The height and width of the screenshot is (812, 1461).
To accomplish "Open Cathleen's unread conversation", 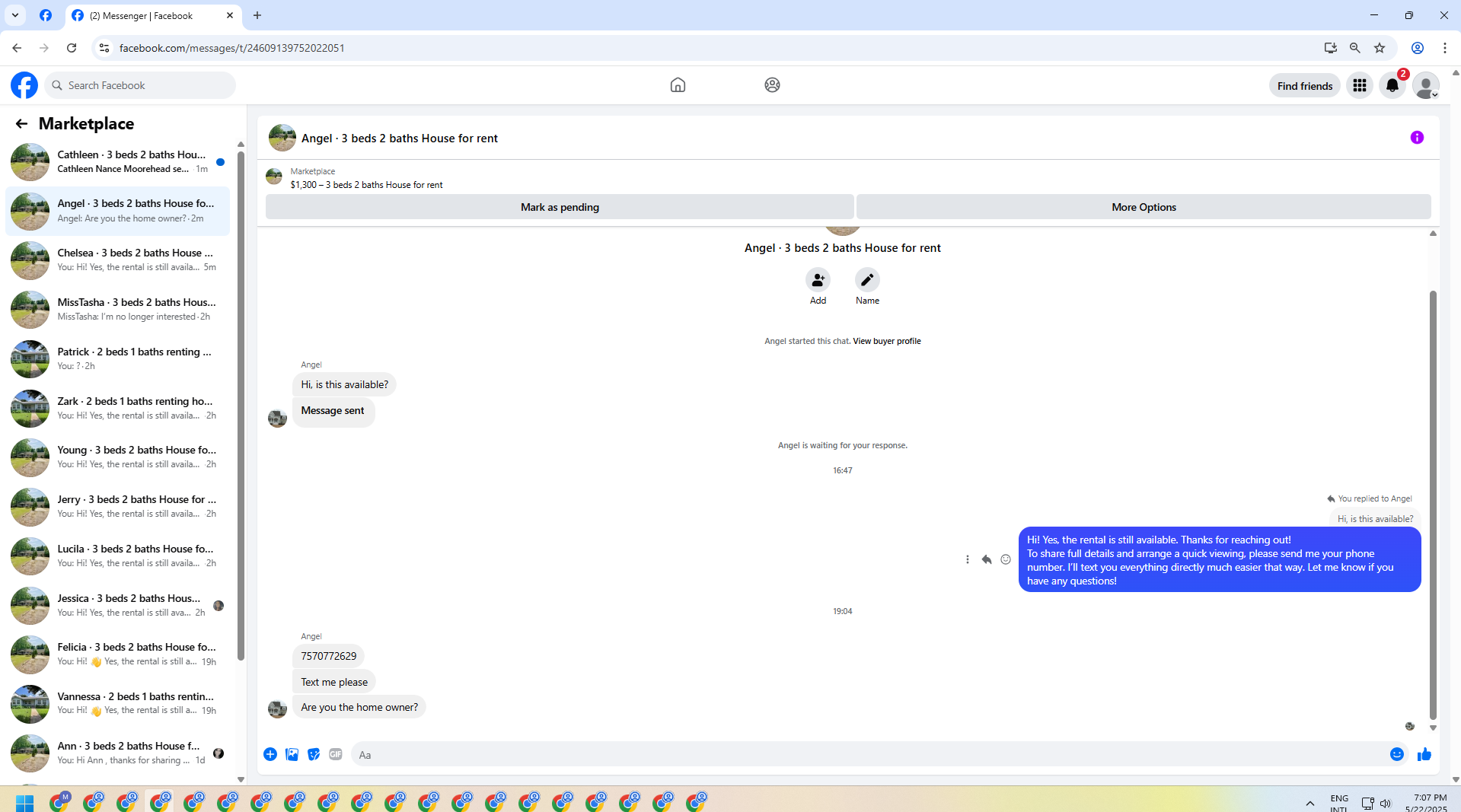I will coord(119,162).
